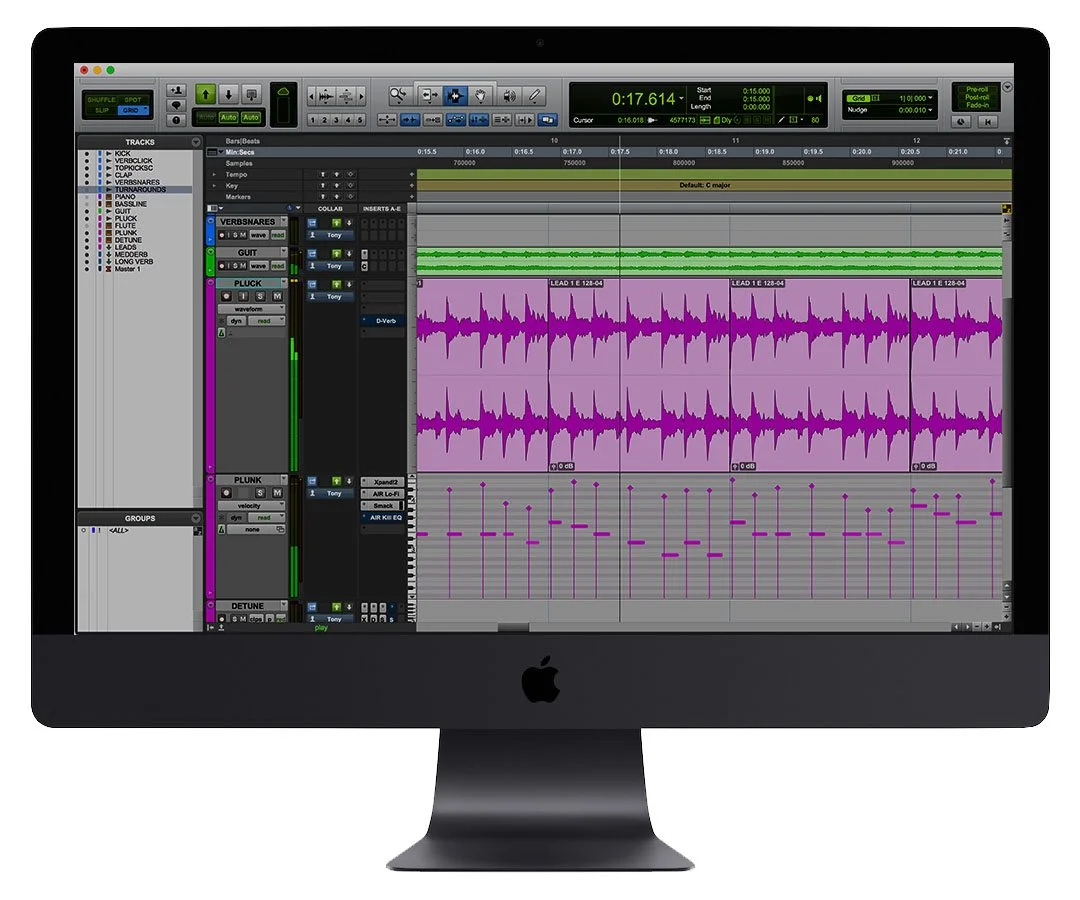Image resolution: width=1080 pixels, height=900 pixels.
Task: Toggle visibility dot of KICK track
Action: 87,154
